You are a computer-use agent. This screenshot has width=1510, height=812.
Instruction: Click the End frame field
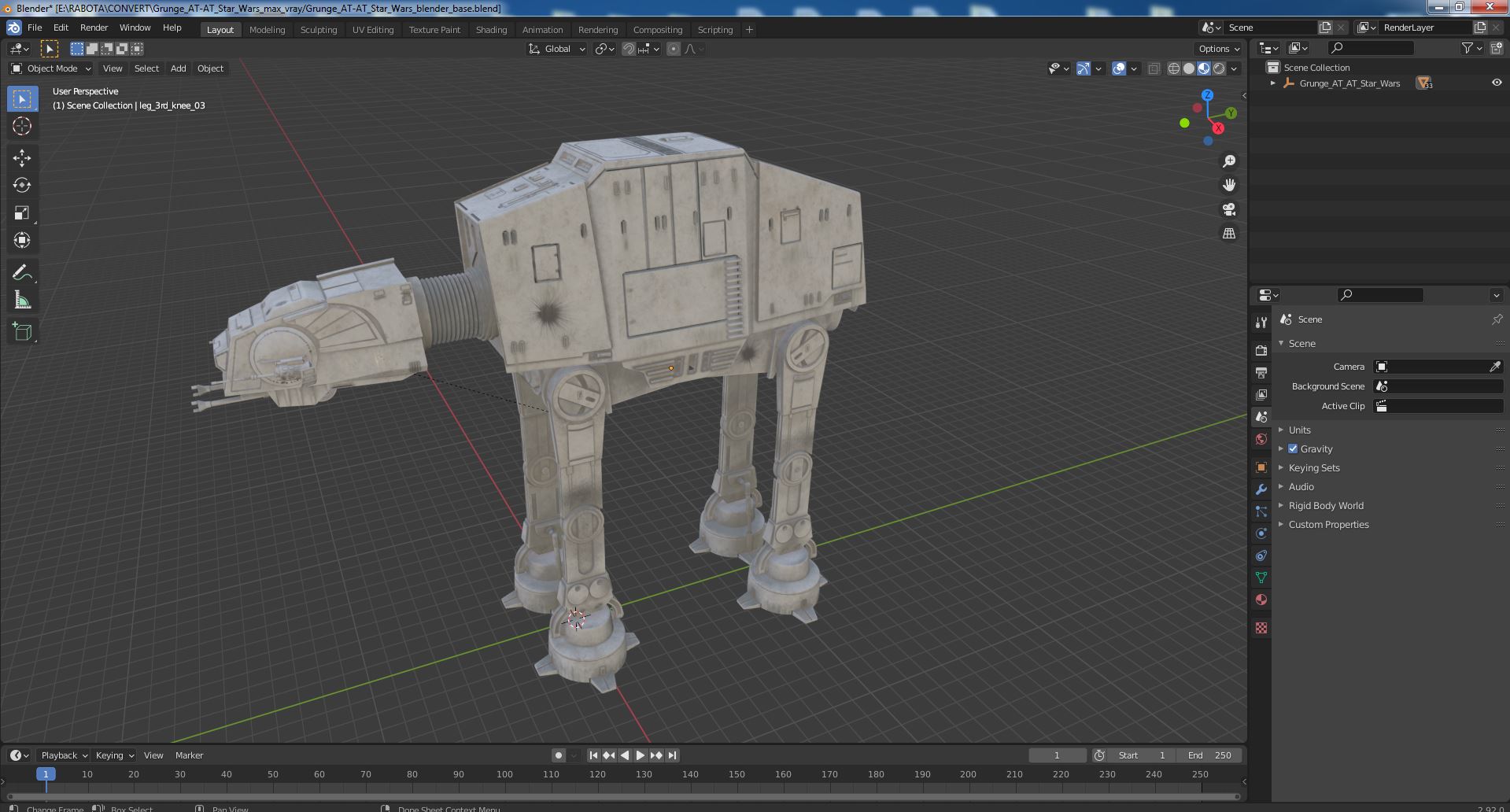(1209, 755)
